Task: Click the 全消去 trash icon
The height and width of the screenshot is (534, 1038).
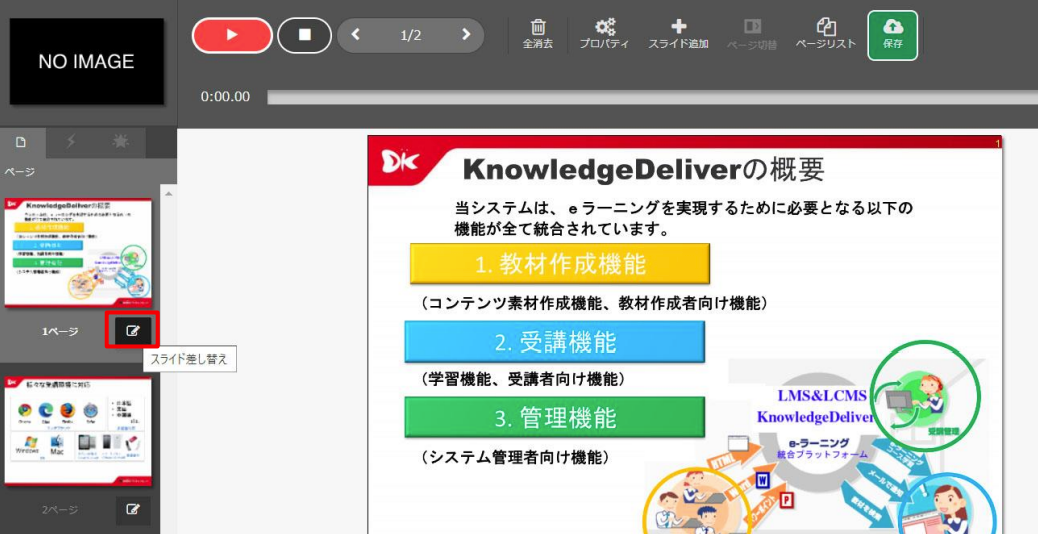Action: click(x=538, y=34)
